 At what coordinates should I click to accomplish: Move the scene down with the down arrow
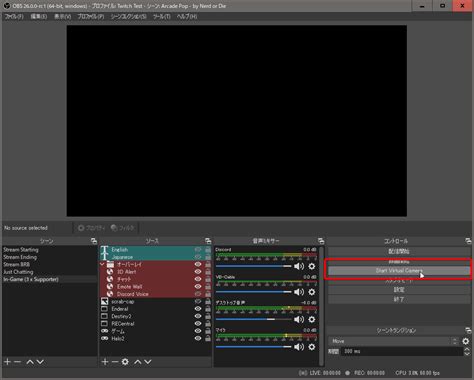(x=40, y=362)
